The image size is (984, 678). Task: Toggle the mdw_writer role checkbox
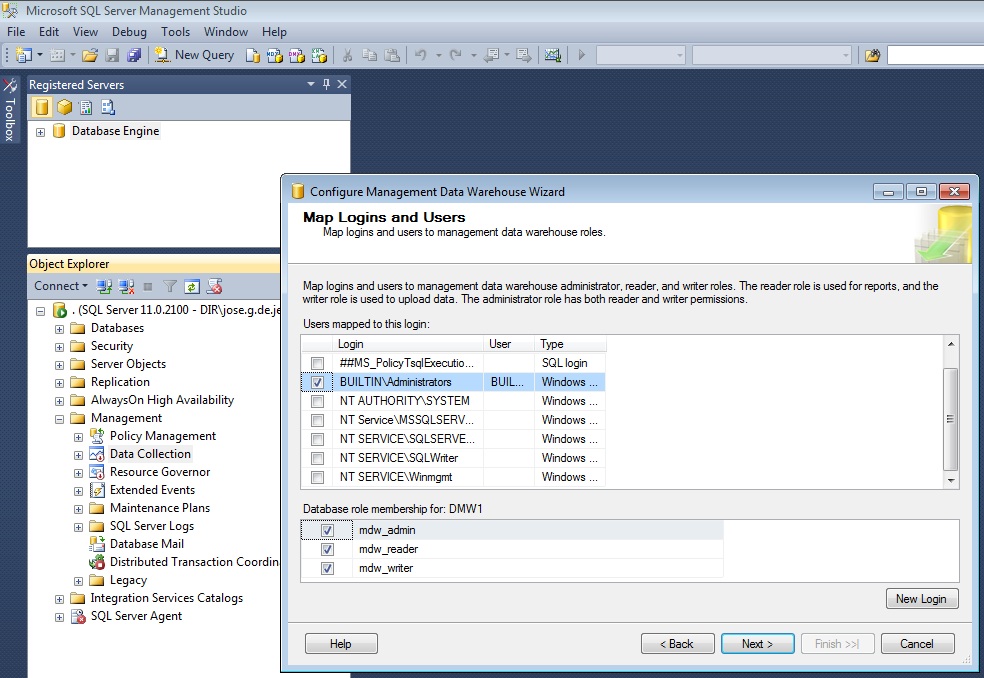tap(327, 568)
